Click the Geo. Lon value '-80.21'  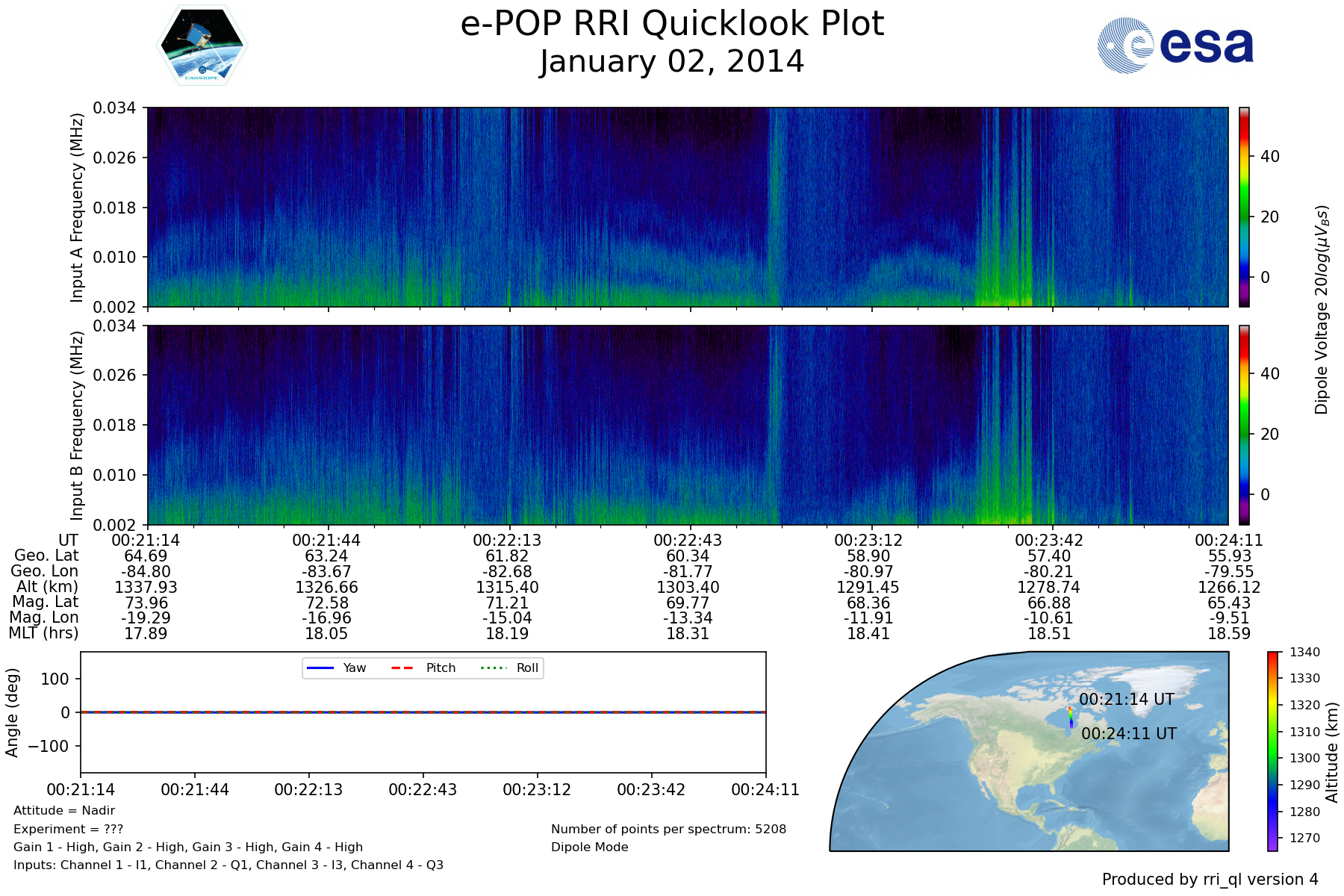pos(1049,572)
